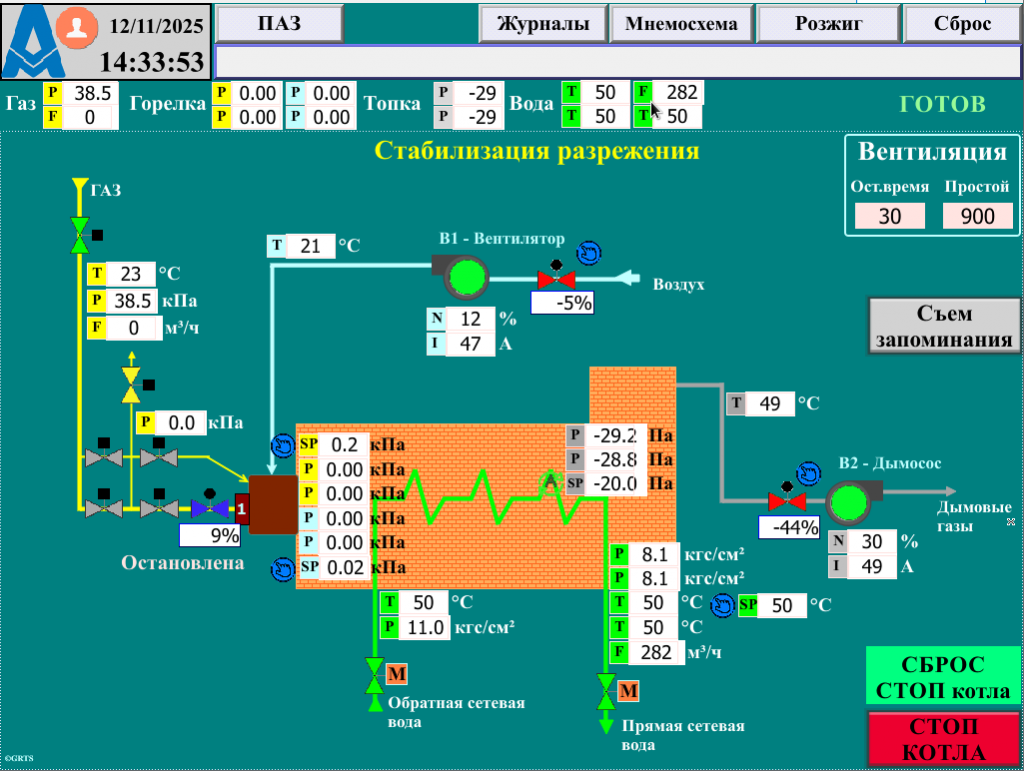Viewport: 1024px width, 771px height.
Task: Toggle manual mode hand icon beside SP 0.2 кПа
Action: click(283, 445)
